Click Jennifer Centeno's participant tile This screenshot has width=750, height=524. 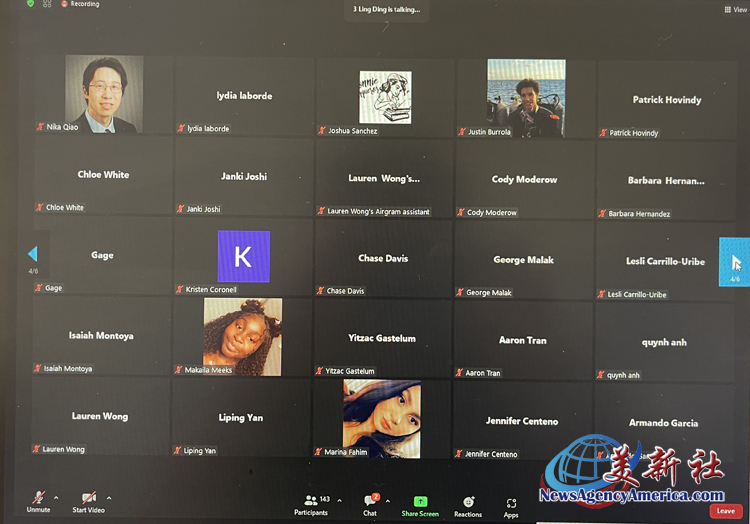point(522,421)
